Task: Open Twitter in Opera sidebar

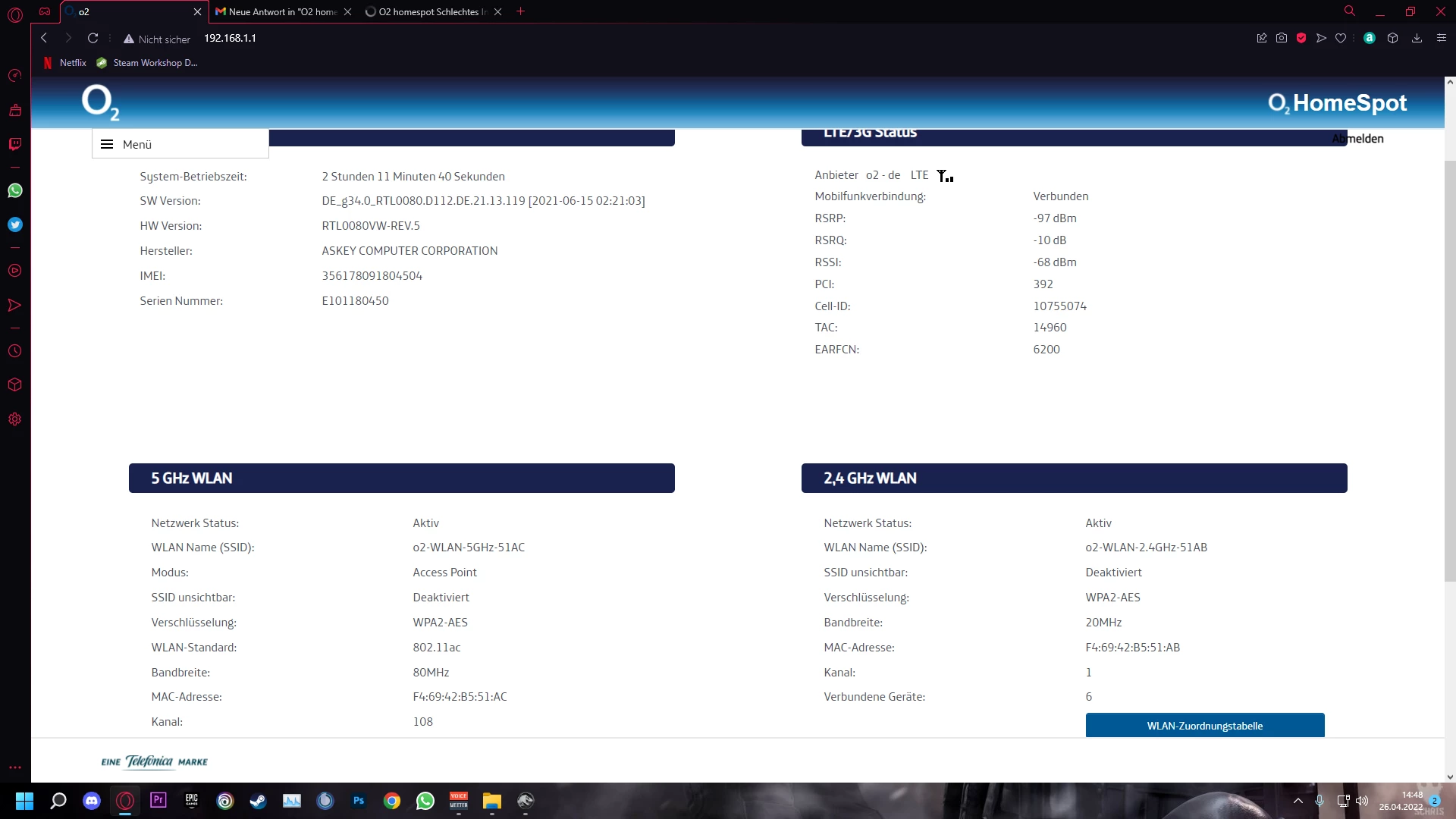Action: point(14,224)
